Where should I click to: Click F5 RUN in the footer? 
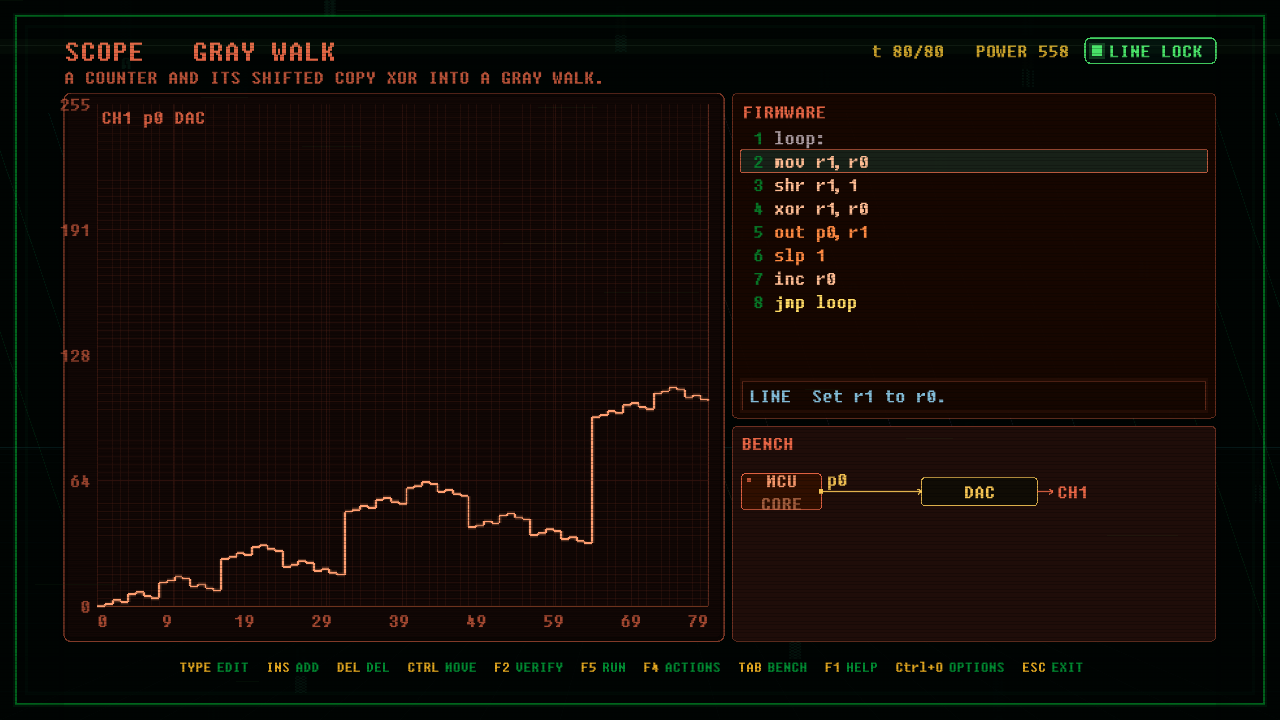[x=603, y=667]
